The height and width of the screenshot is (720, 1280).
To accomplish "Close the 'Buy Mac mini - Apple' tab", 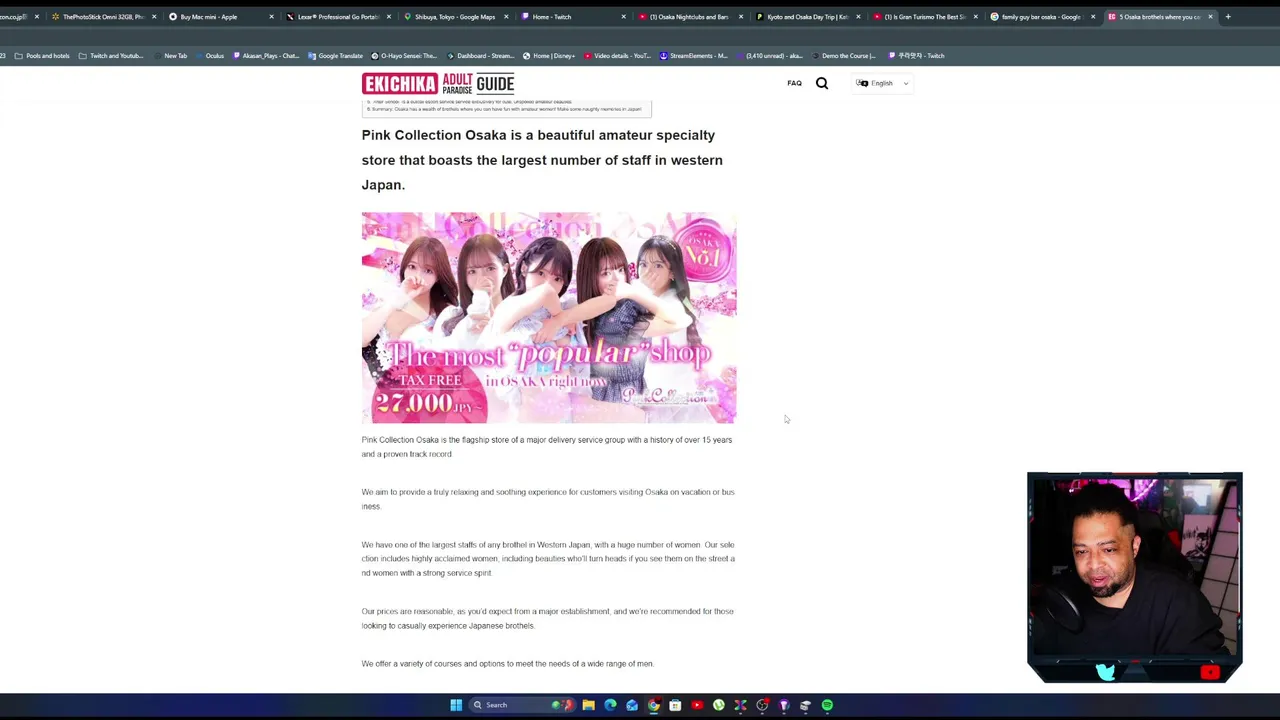I will 271,17.
